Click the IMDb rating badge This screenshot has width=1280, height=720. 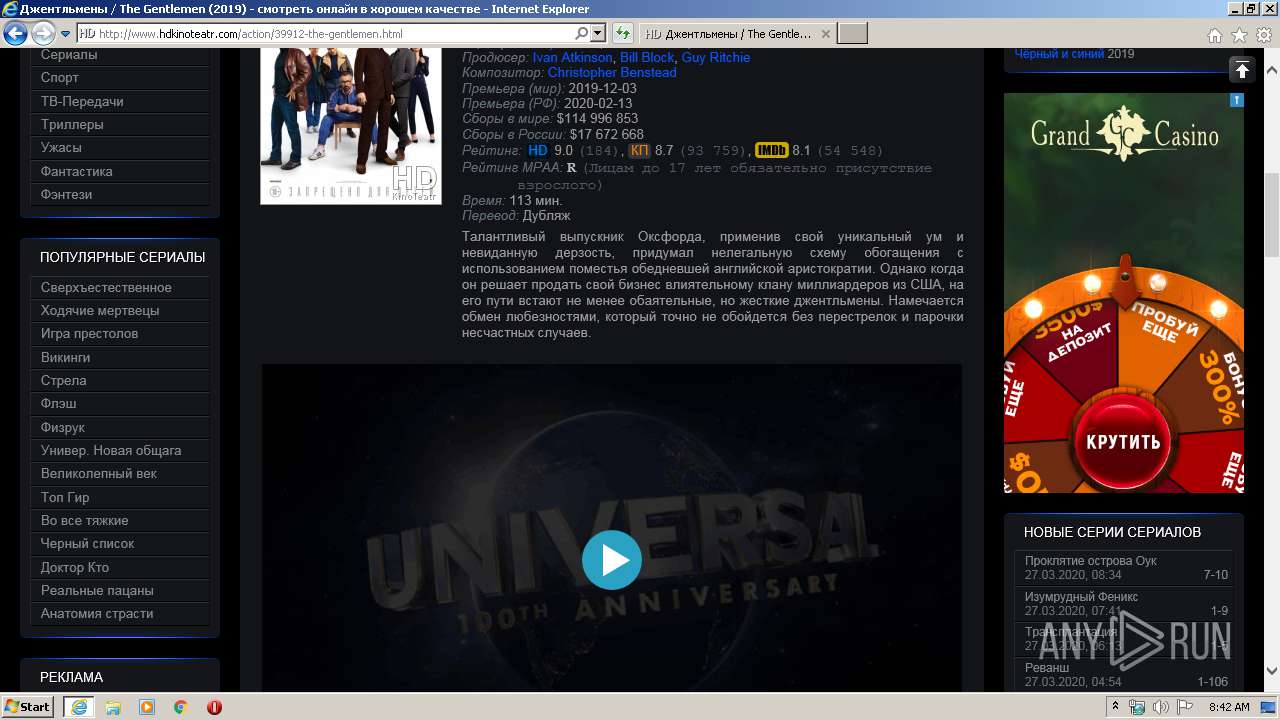click(x=771, y=150)
